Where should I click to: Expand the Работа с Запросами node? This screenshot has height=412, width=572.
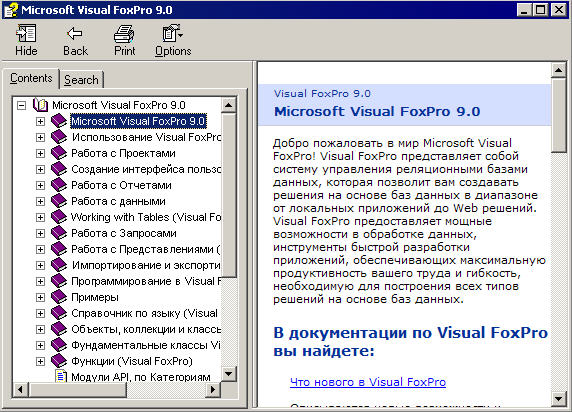pos(40,233)
